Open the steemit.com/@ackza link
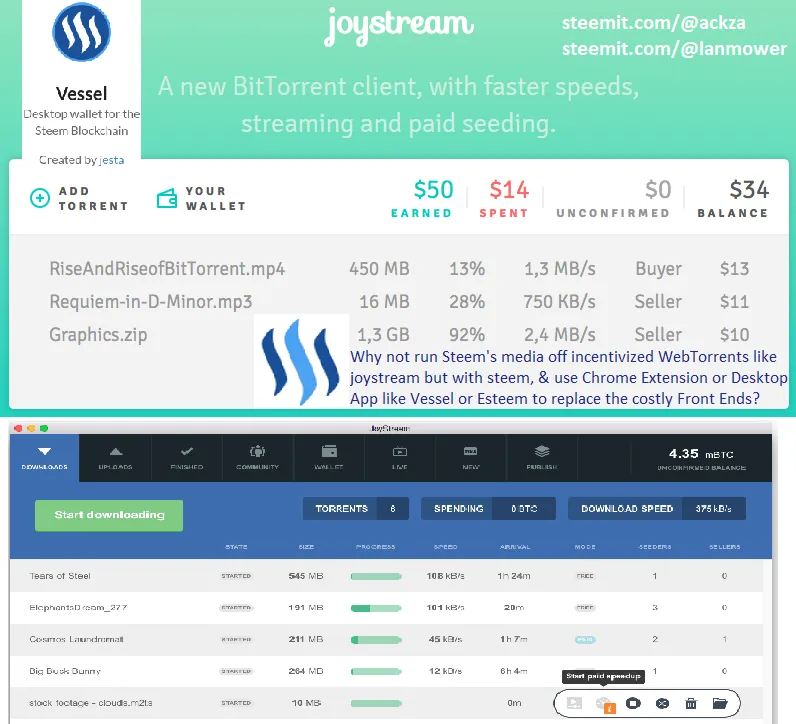 click(x=654, y=23)
